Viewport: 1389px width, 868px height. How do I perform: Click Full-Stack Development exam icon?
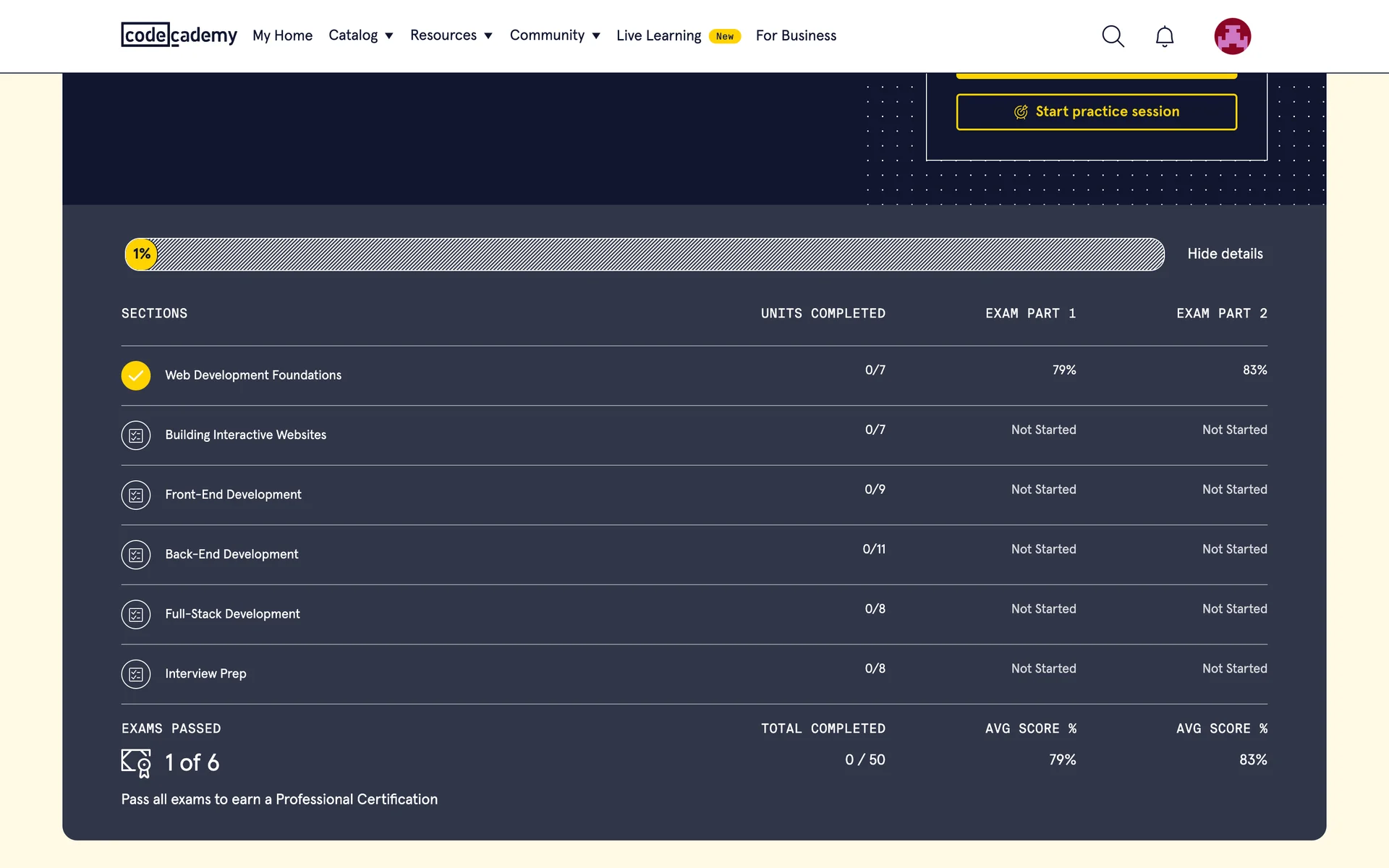(136, 614)
